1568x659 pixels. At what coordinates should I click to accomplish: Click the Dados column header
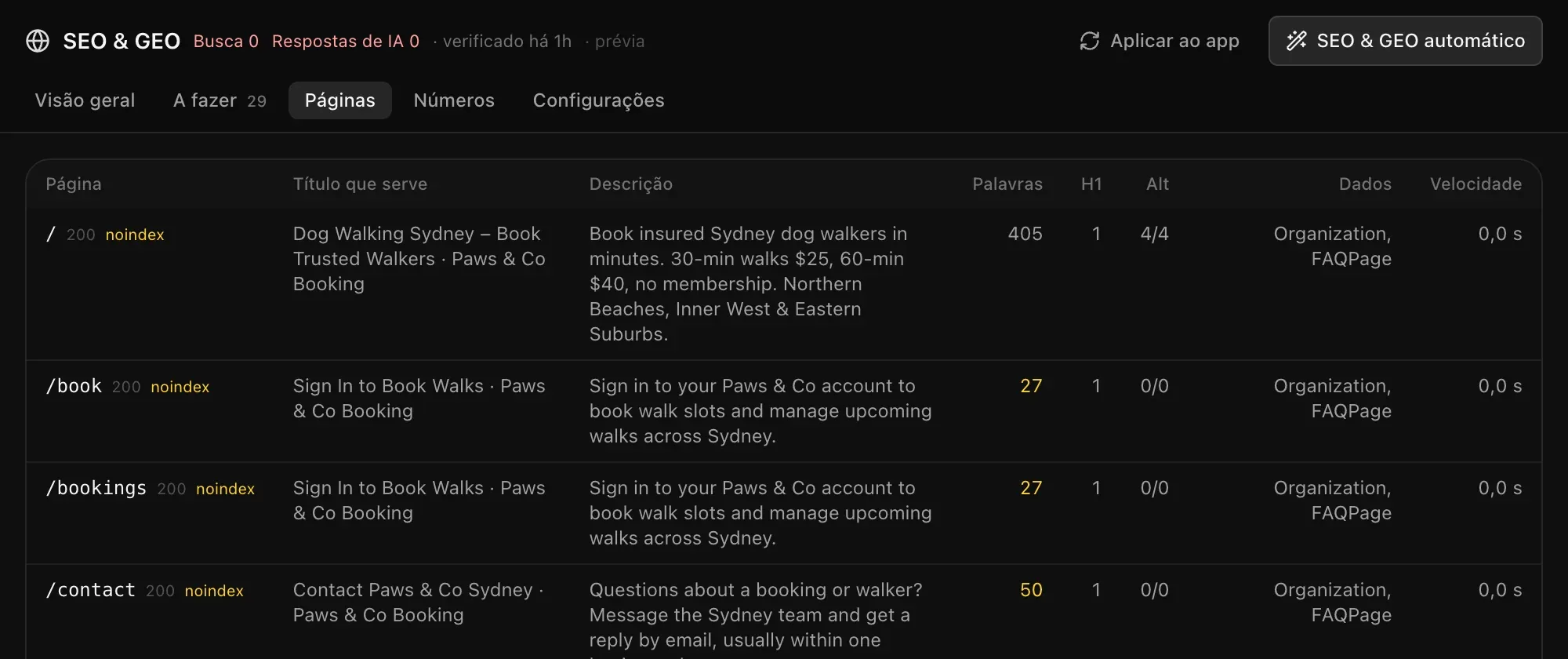[1365, 184]
